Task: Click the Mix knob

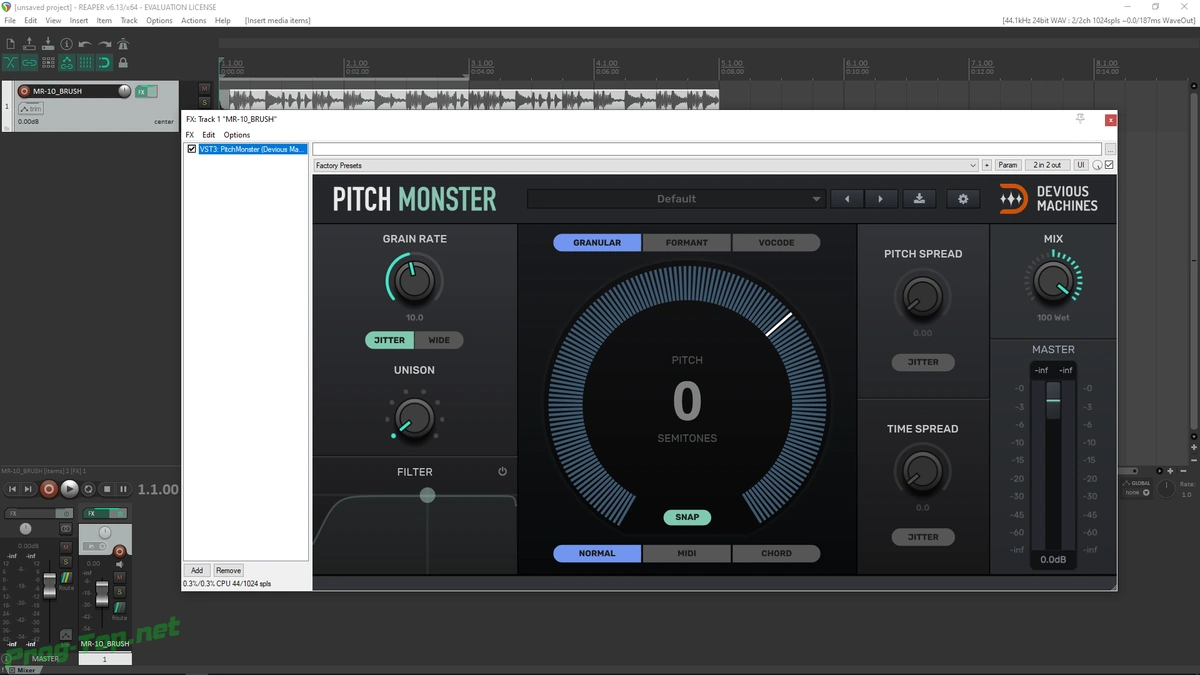Action: click(1052, 281)
